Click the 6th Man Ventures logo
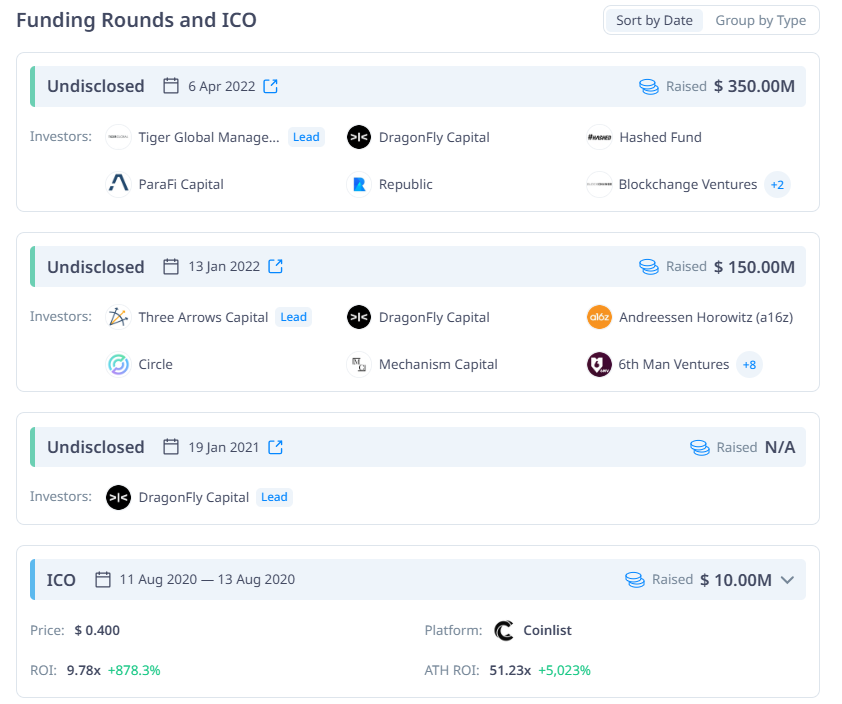The width and height of the screenshot is (842, 704). click(599, 365)
